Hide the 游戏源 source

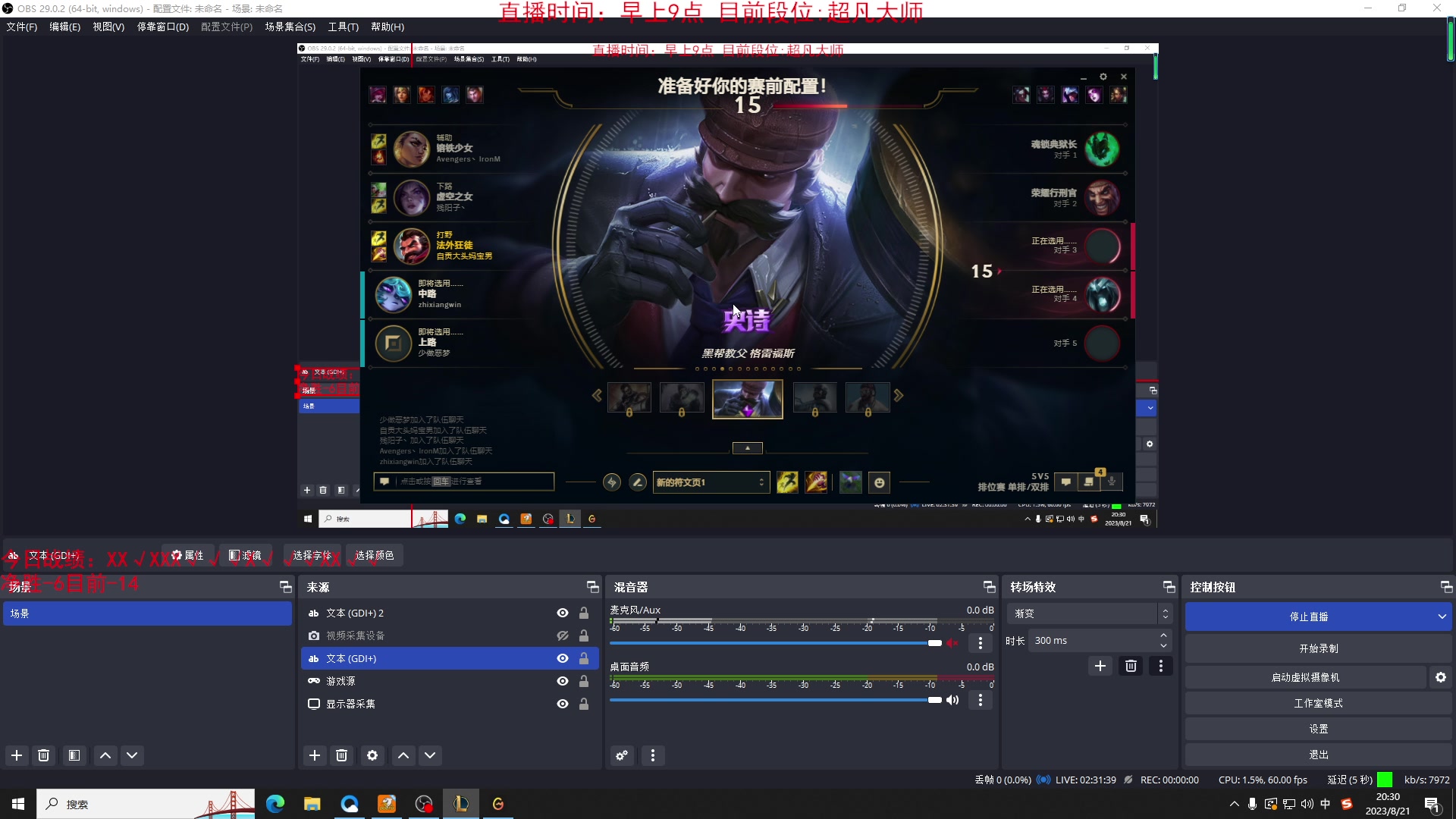(x=563, y=681)
